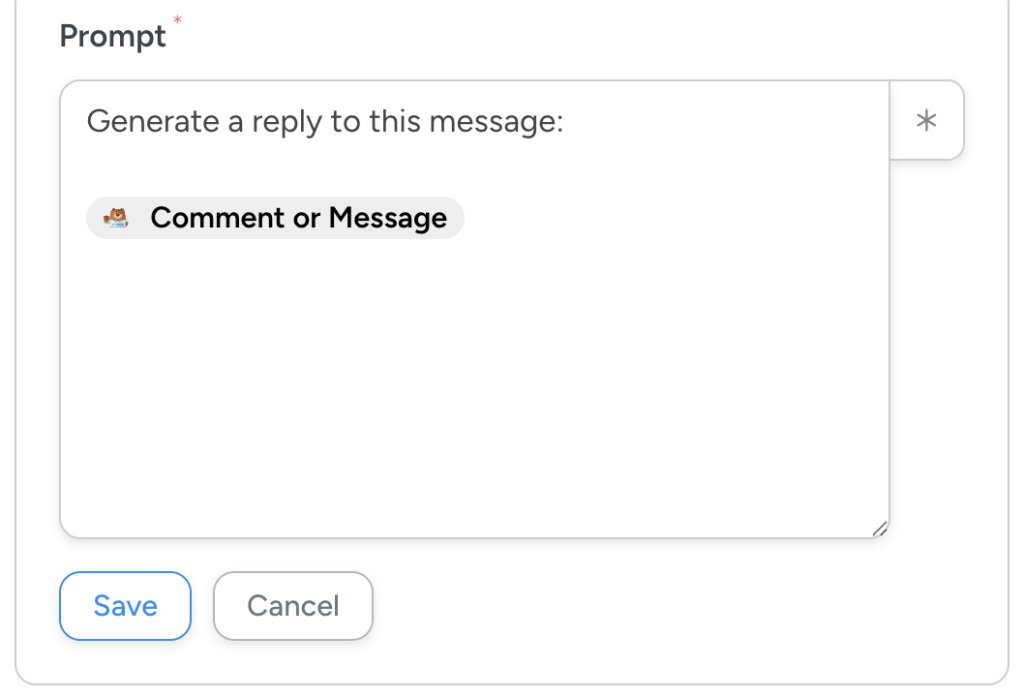Viewport: 1024px width, 697px height.
Task: Select the rounded token pill in the prompt
Action: [x=275, y=217]
